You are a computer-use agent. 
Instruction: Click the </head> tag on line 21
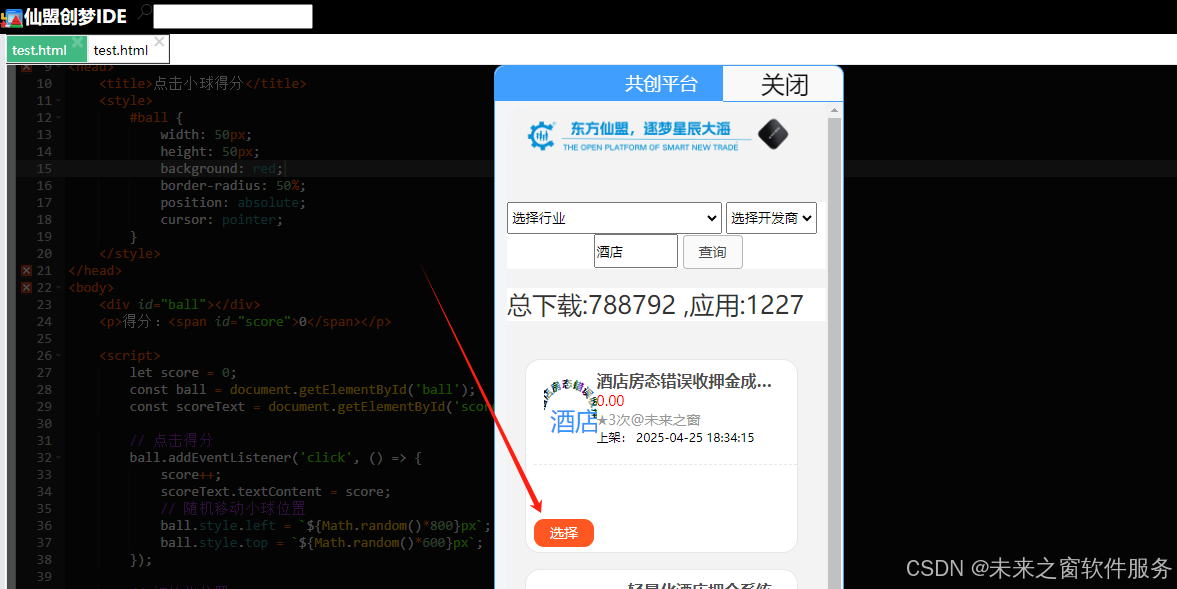point(95,270)
